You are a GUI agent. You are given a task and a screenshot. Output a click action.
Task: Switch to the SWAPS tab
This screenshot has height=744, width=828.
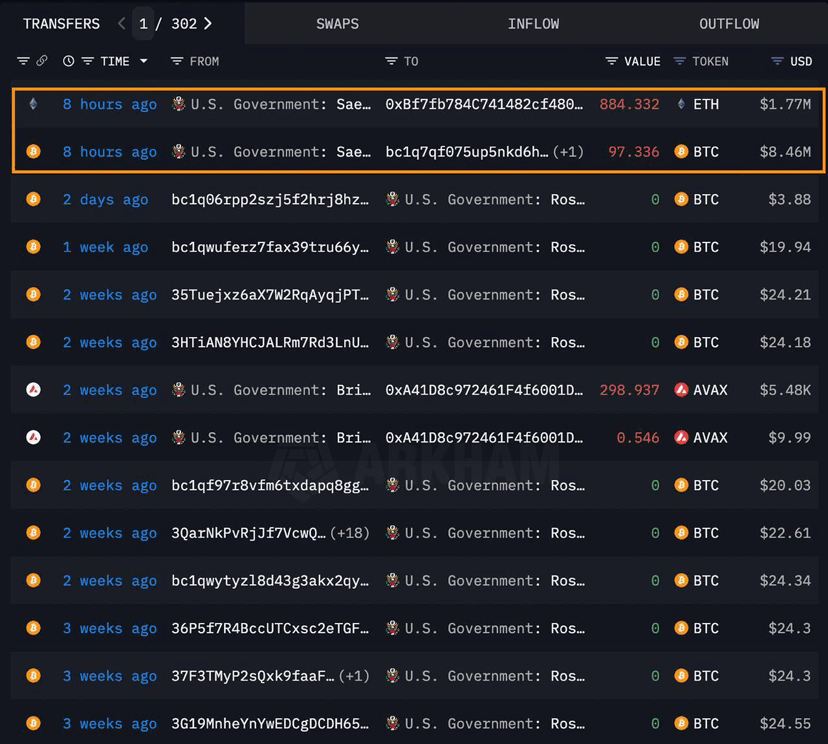coord(337,23)
